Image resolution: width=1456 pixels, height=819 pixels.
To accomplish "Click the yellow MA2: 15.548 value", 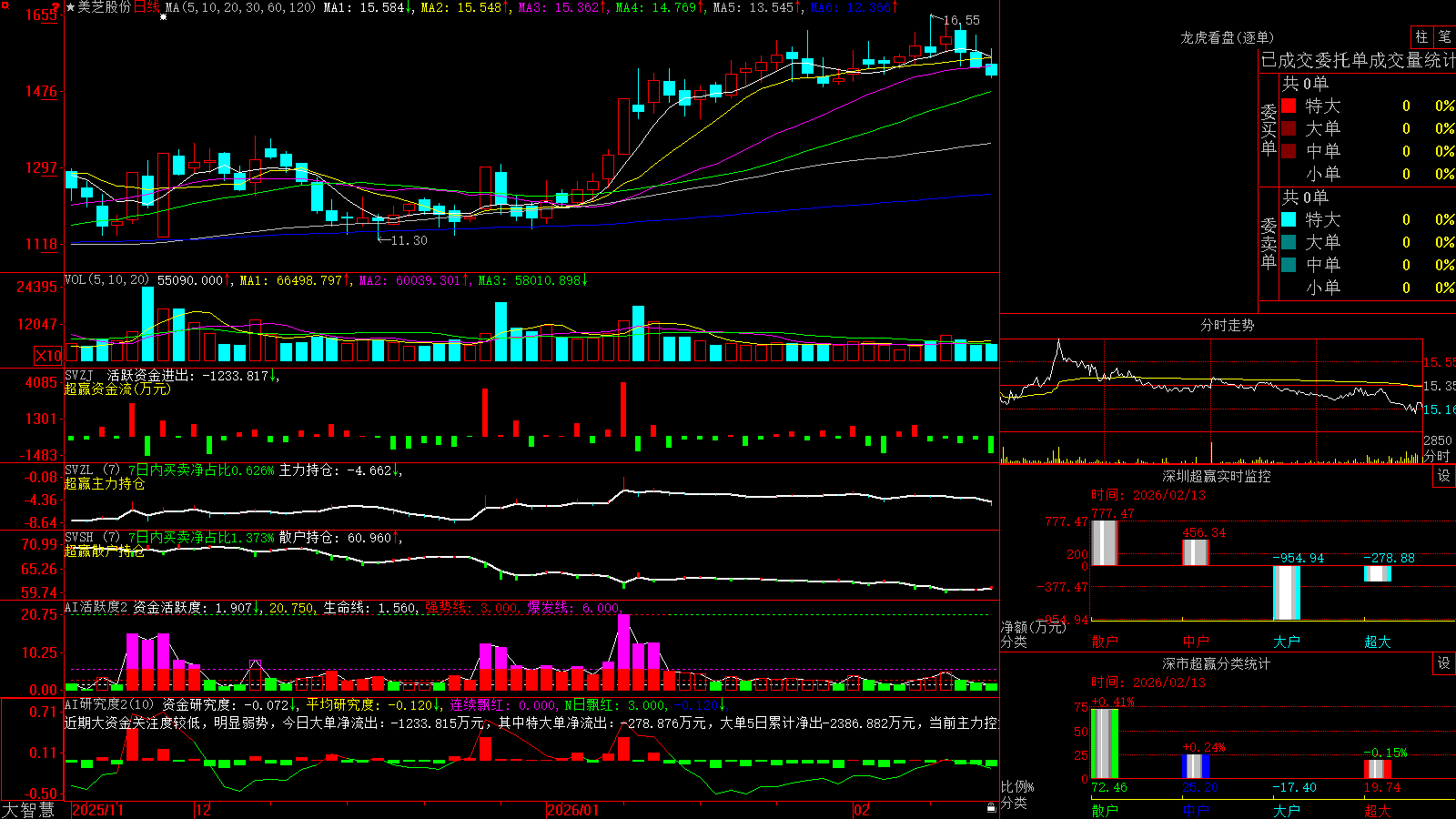I will click(465, 7).
